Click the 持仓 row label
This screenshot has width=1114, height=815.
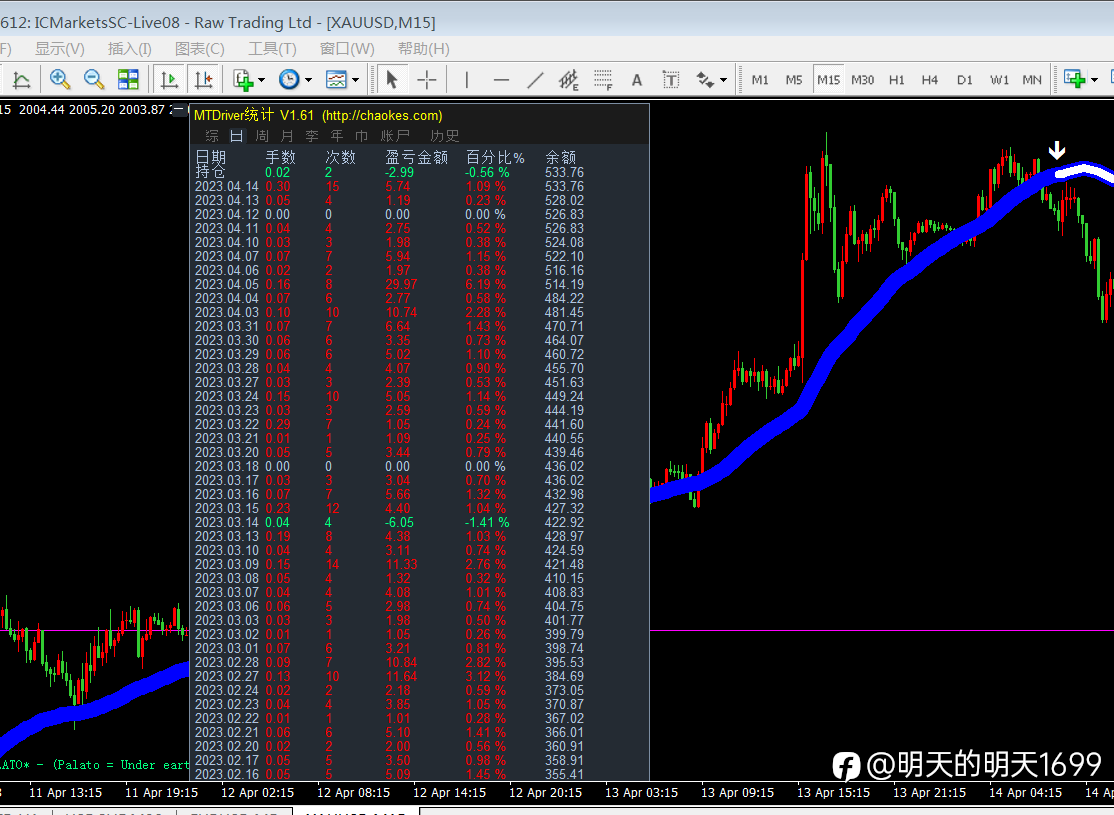click(x=210, y=172)
